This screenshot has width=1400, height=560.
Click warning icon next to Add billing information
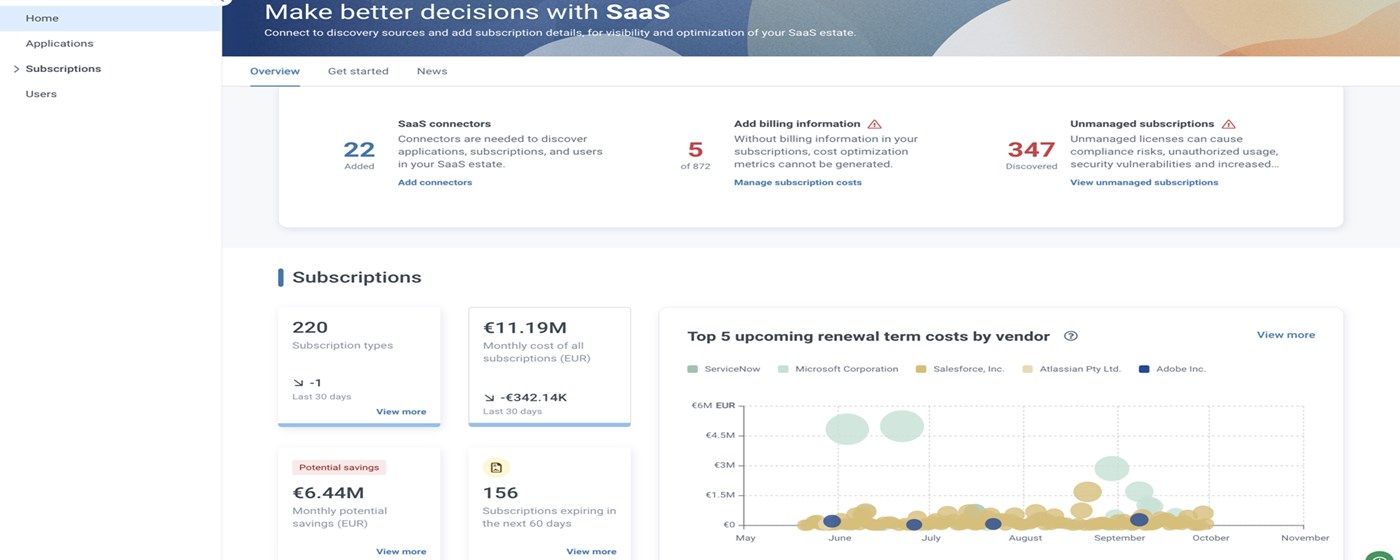[875, 124]
